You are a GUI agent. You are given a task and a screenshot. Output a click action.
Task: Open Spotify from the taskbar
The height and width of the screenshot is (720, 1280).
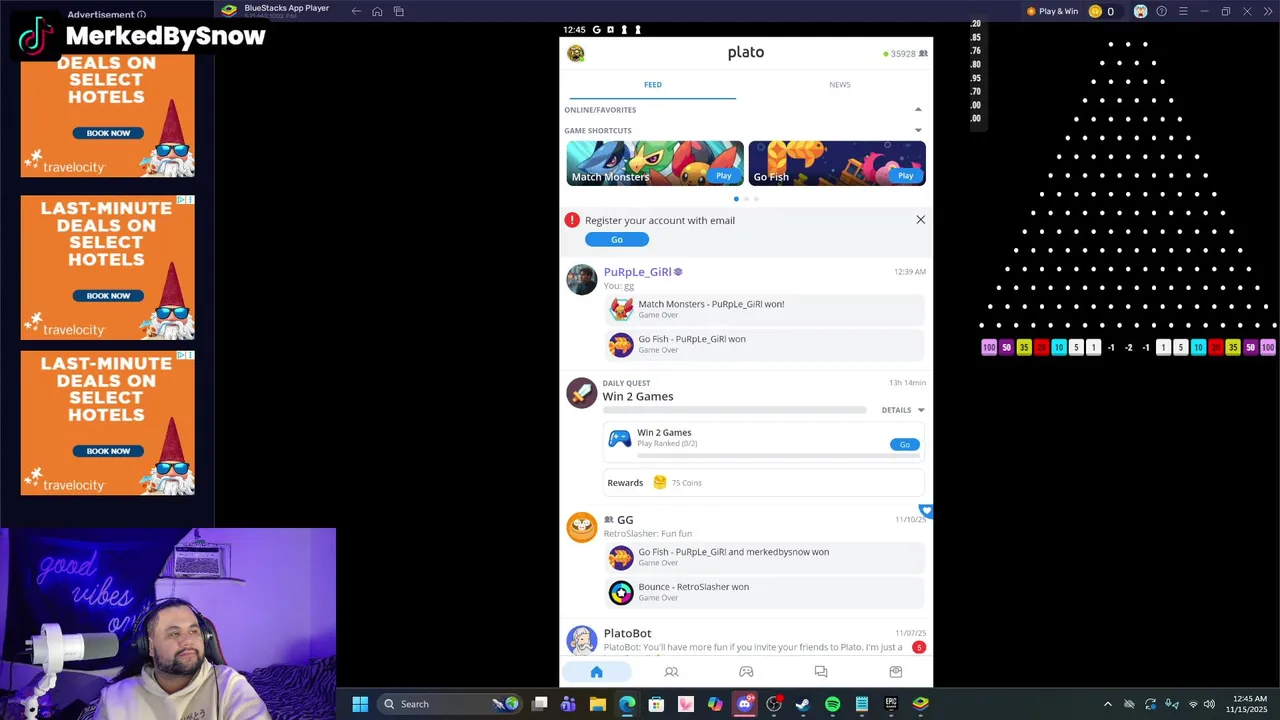click(x=832, y=704)
